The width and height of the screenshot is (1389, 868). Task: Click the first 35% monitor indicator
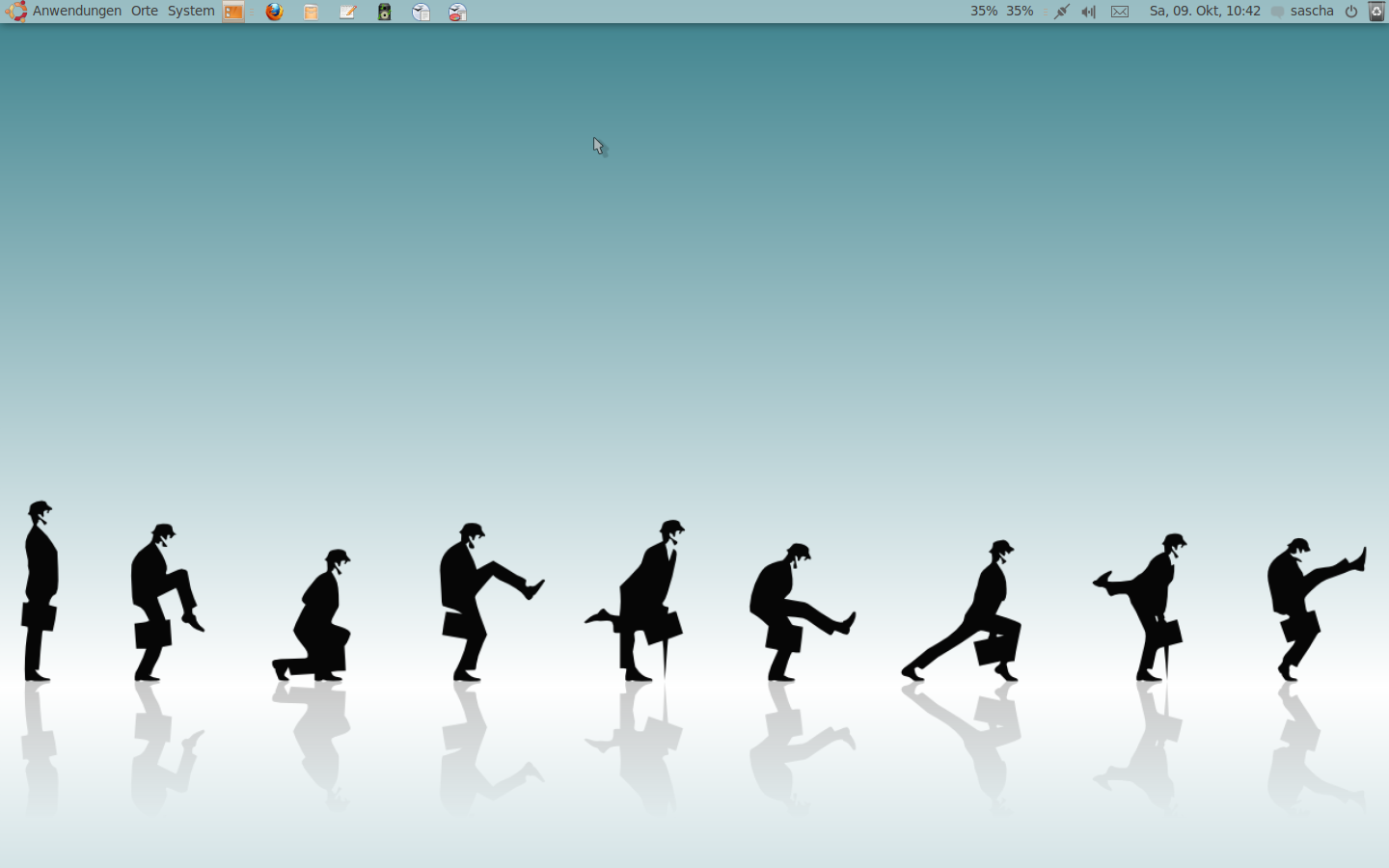coord(984,12)
